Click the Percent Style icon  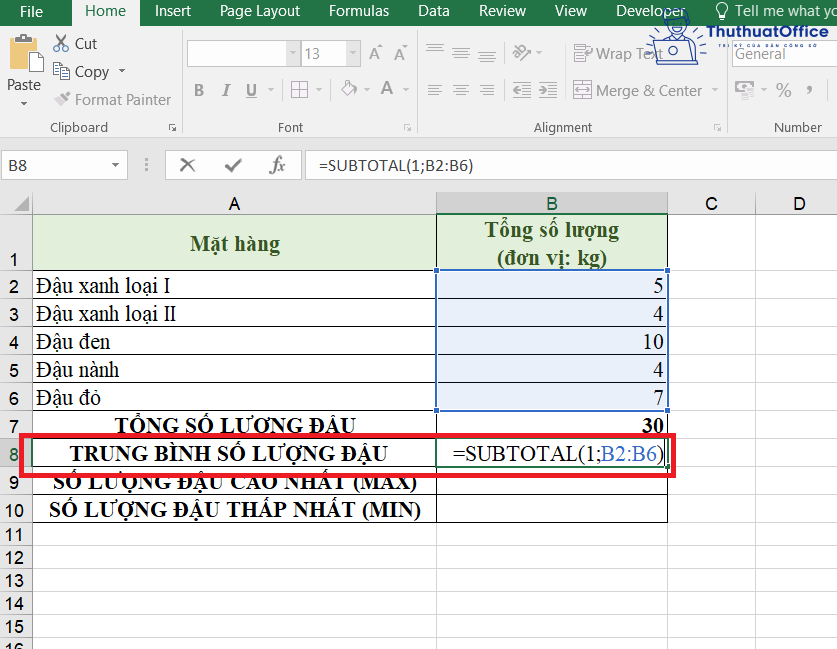[x=783, y=90]
